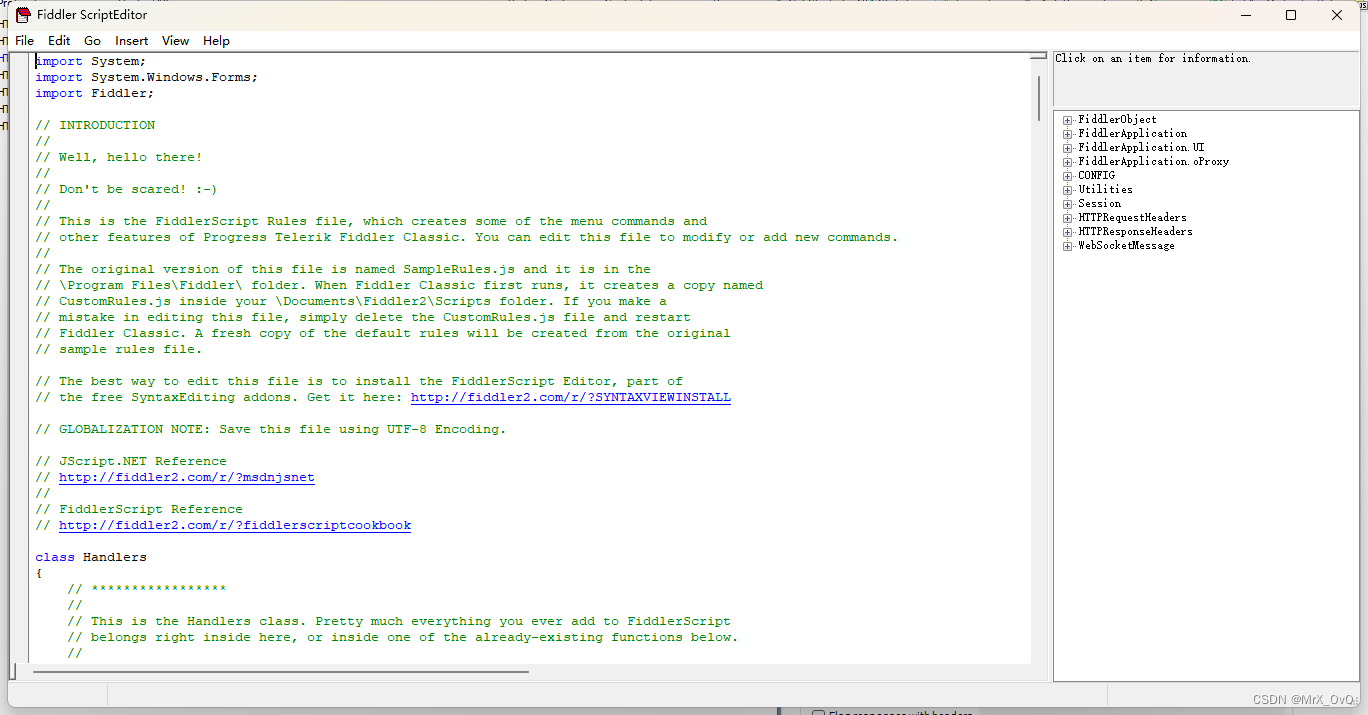The image size is (1368, 715).
Task: Click the '// FiddlerScript Reference' comment
Action: [x=139, y=509]
